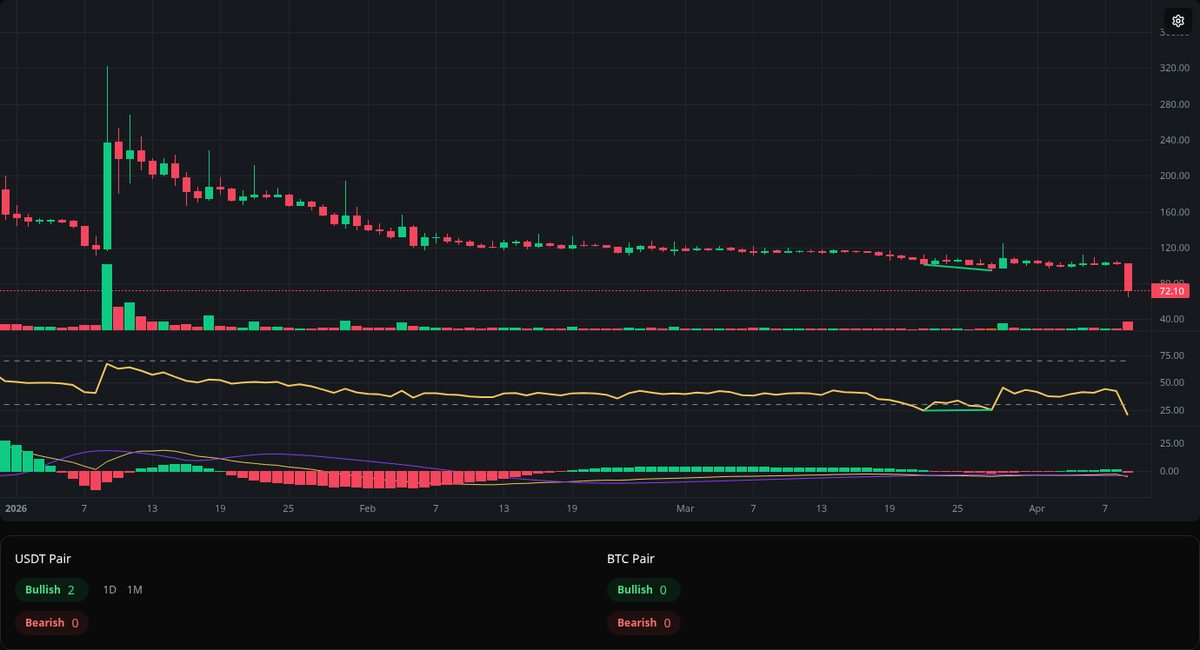Click the 2026 date axis label
The width and height of the screenshot is (1200, 650).
pyautogui.click(x=15, y=509)
